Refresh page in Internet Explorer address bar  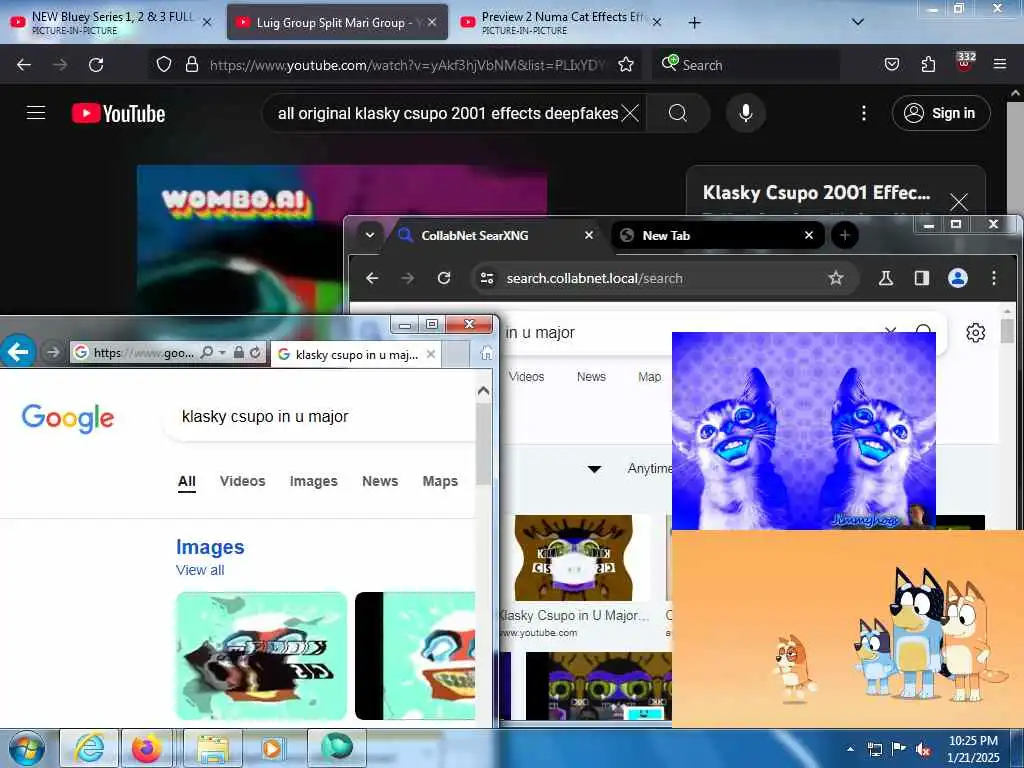(255, 353)
